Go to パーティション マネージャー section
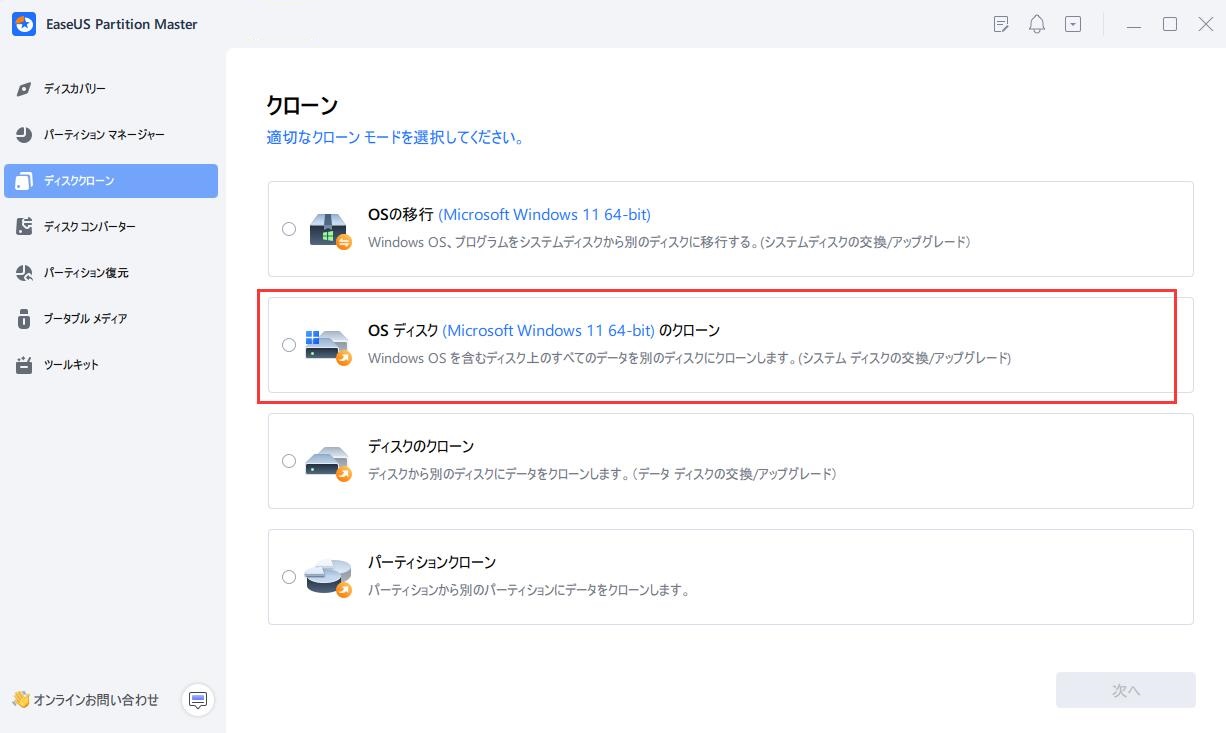 tap(111, 135)
